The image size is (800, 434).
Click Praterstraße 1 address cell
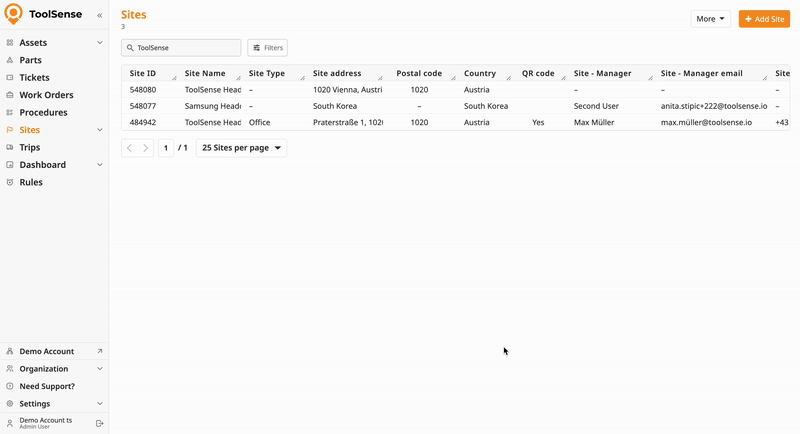pos(348,122)
